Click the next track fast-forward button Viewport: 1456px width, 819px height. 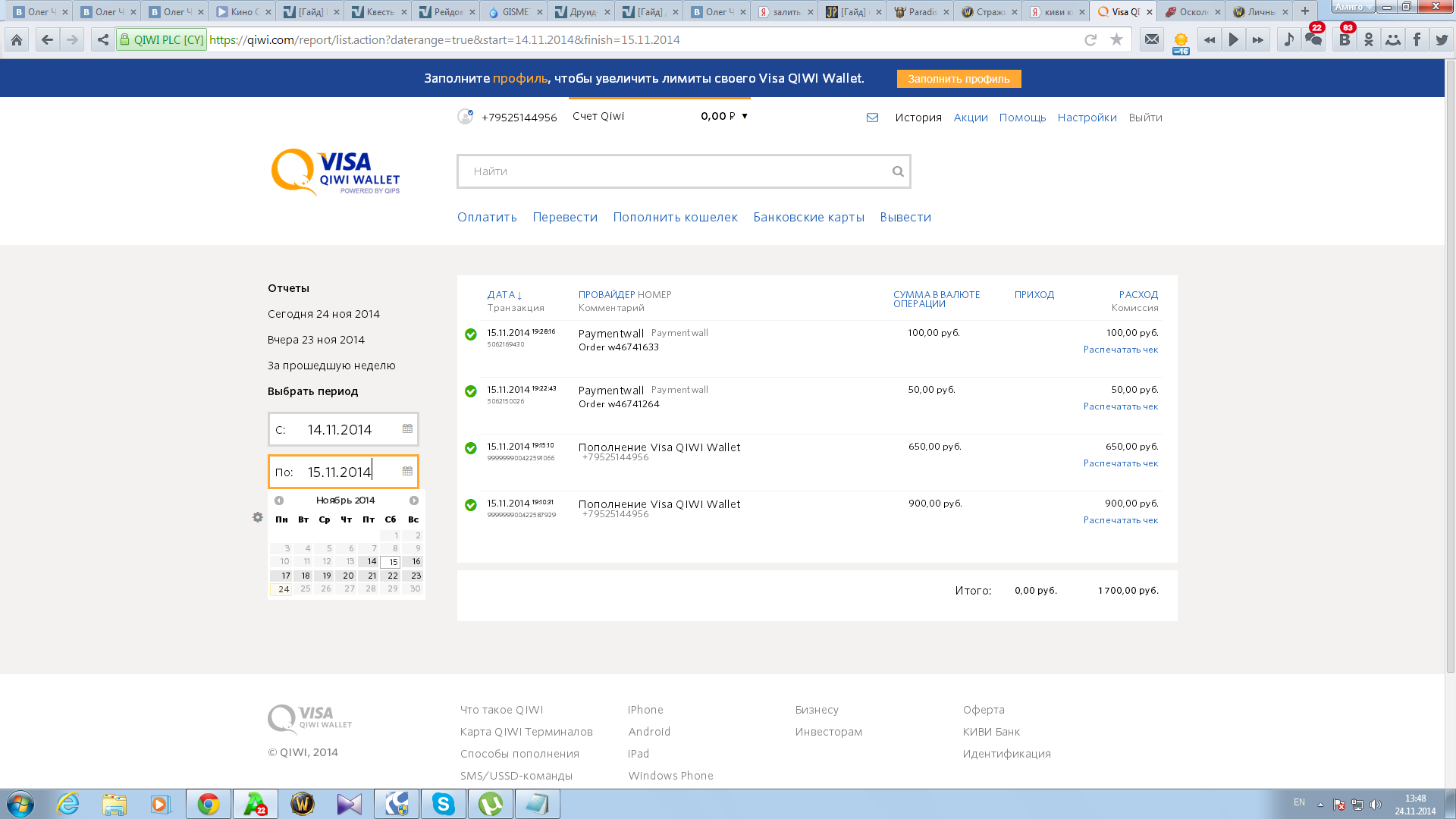click(x=1258, y=40)
